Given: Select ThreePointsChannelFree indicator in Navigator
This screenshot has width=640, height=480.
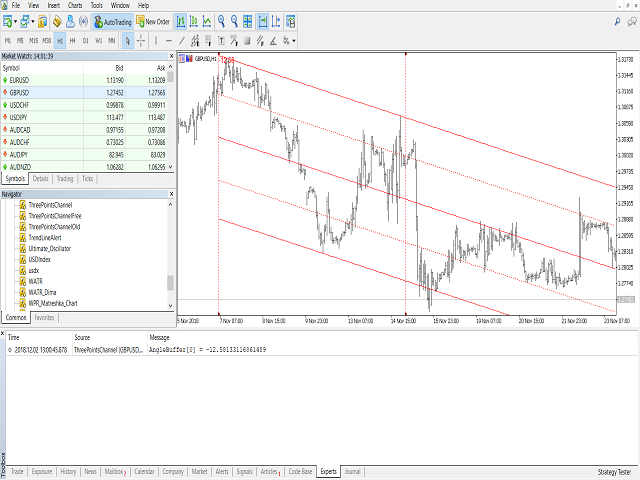Looking at the screenshot, I should tap(55, 215).
